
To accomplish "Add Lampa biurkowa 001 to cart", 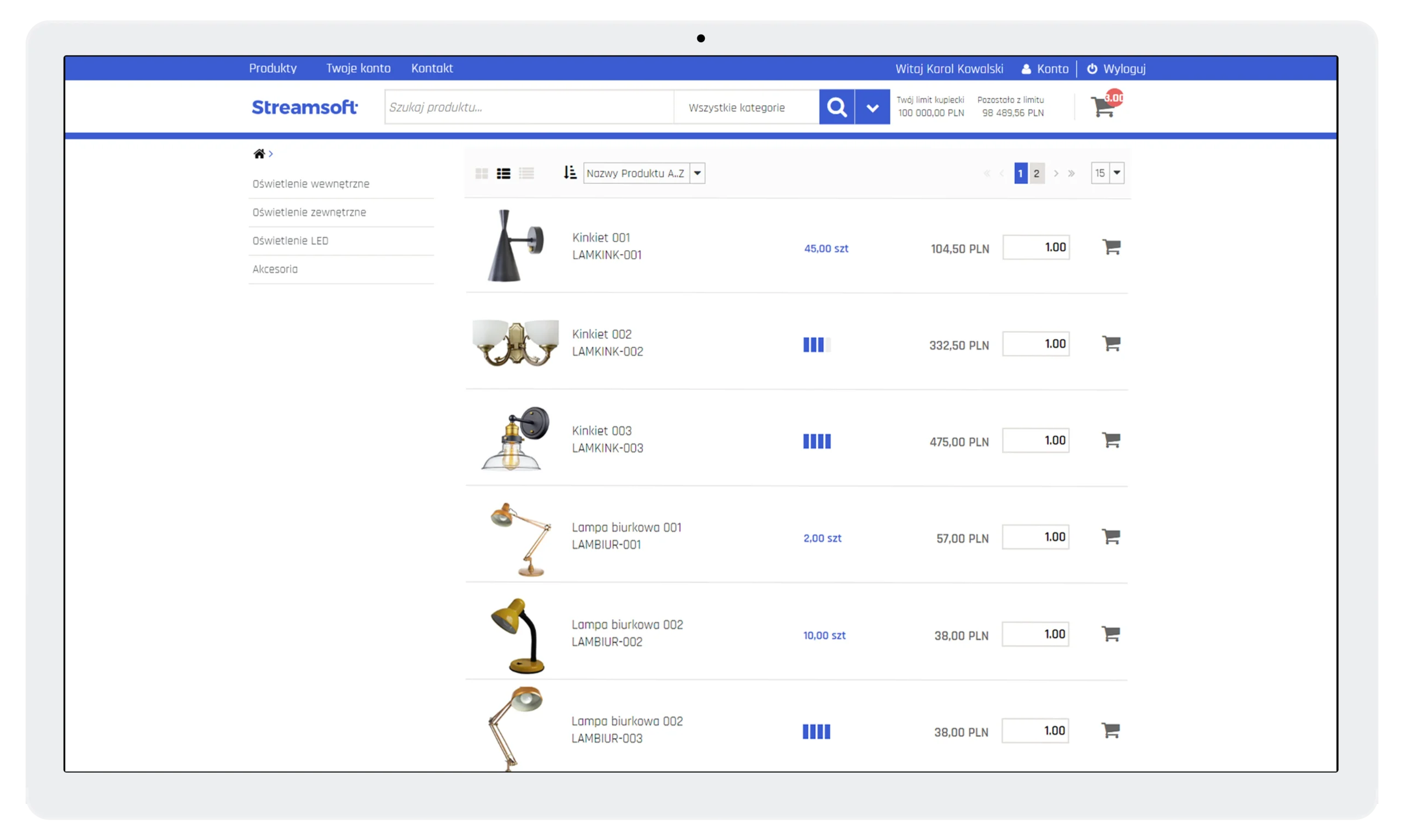I will (1110, 537).
